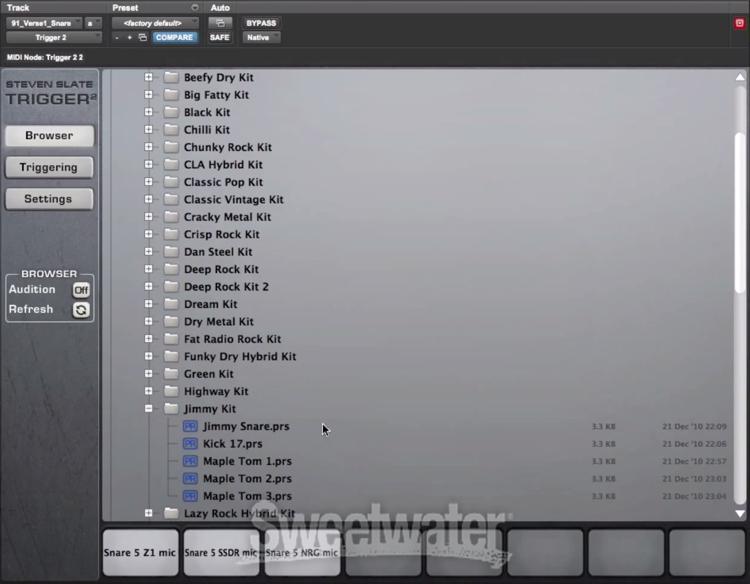Select the CLA Hybrid Kit folder icon
The image size is (750, 584).
pyautogui.click(x=171, y=165)
